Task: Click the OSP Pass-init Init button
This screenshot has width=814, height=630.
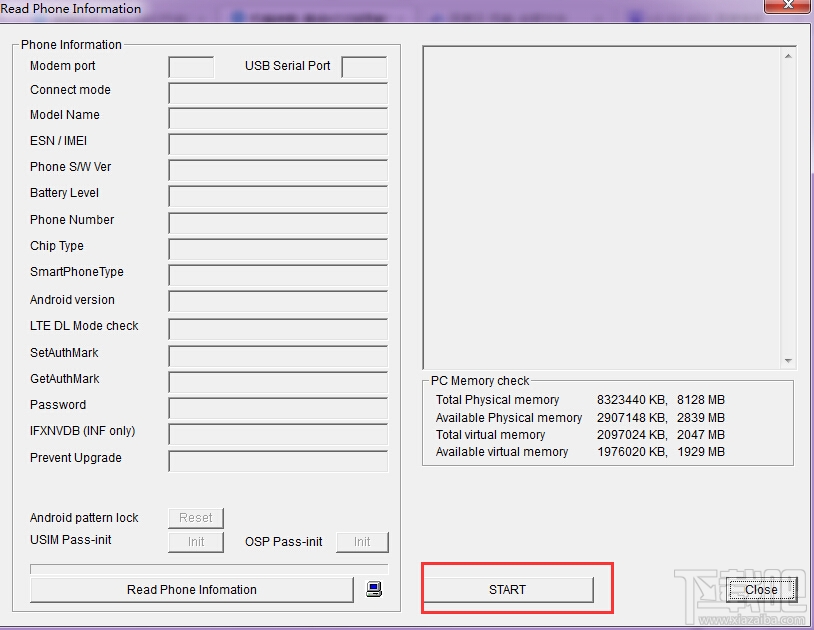Action: tap(362, 542)
